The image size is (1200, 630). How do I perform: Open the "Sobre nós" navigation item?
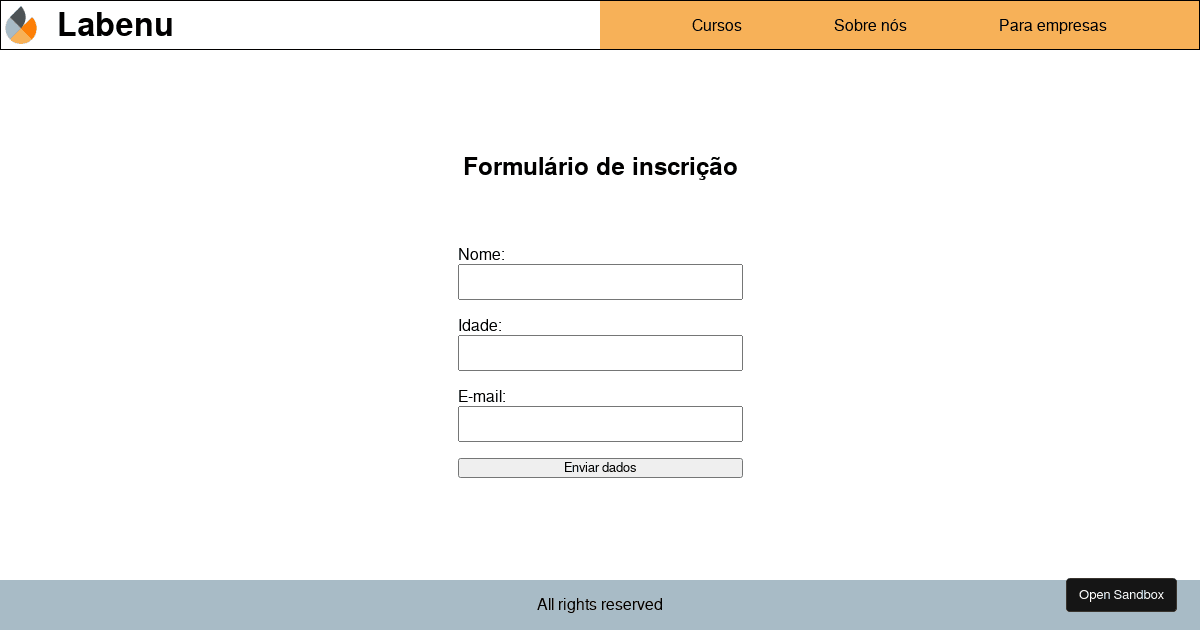[870, 26]
